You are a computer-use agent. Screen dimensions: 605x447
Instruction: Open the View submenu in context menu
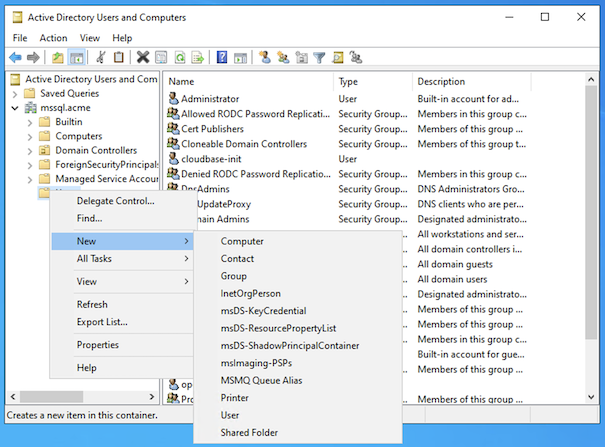(x=122, y=282)
